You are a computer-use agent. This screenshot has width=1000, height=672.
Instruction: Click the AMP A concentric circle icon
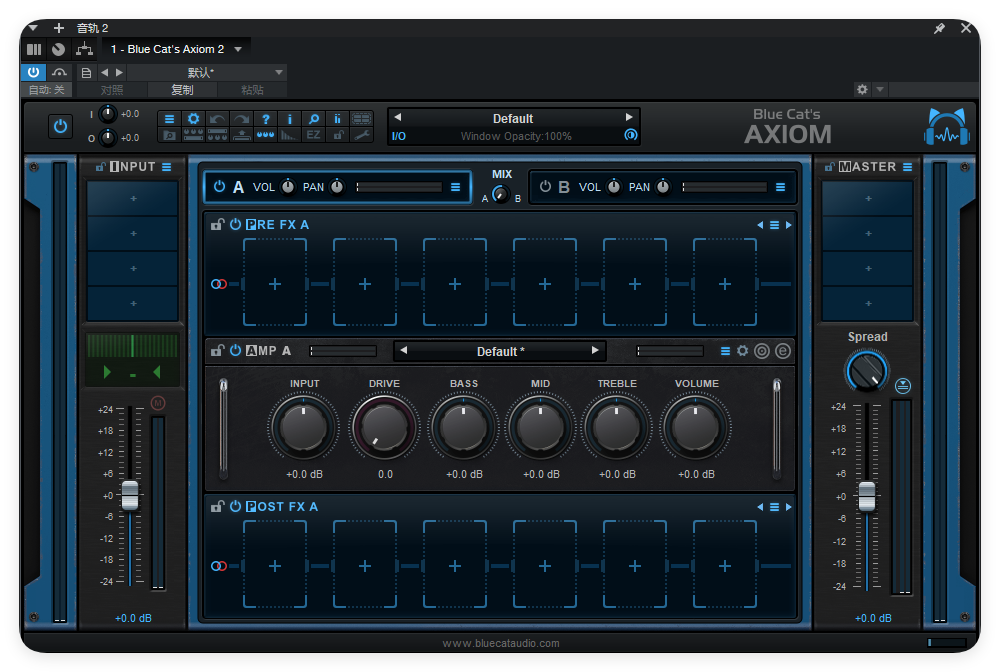click(x=761, y=351)
